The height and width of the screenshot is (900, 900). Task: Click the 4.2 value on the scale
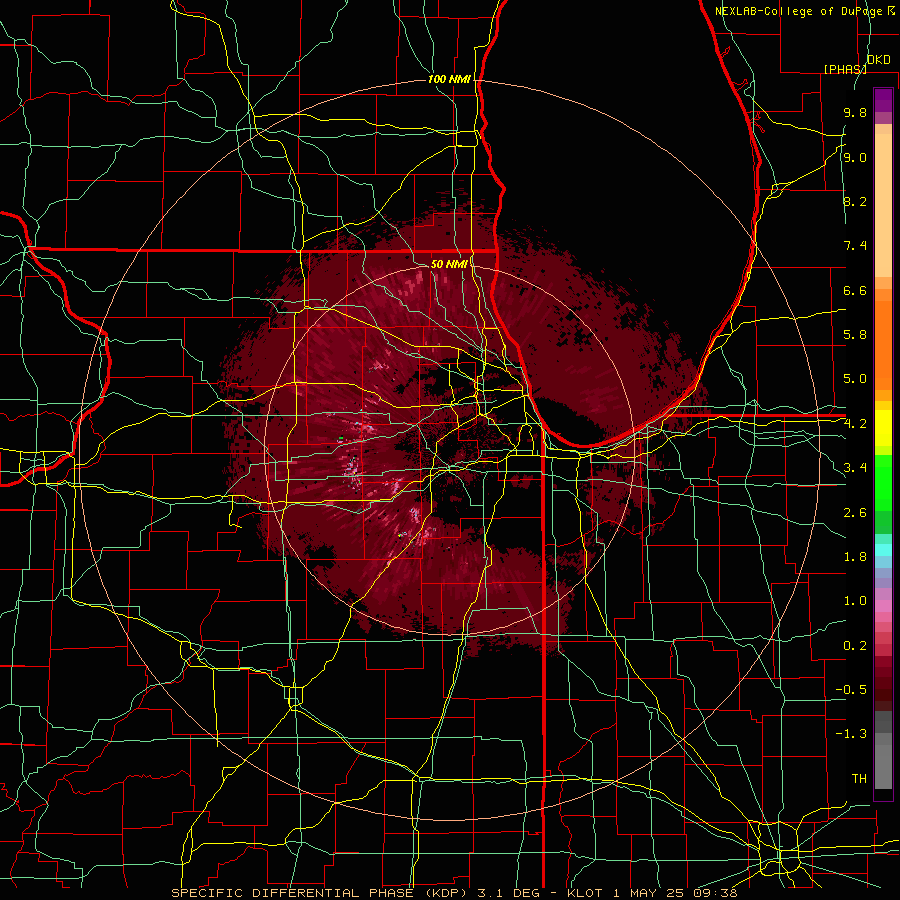855,424
